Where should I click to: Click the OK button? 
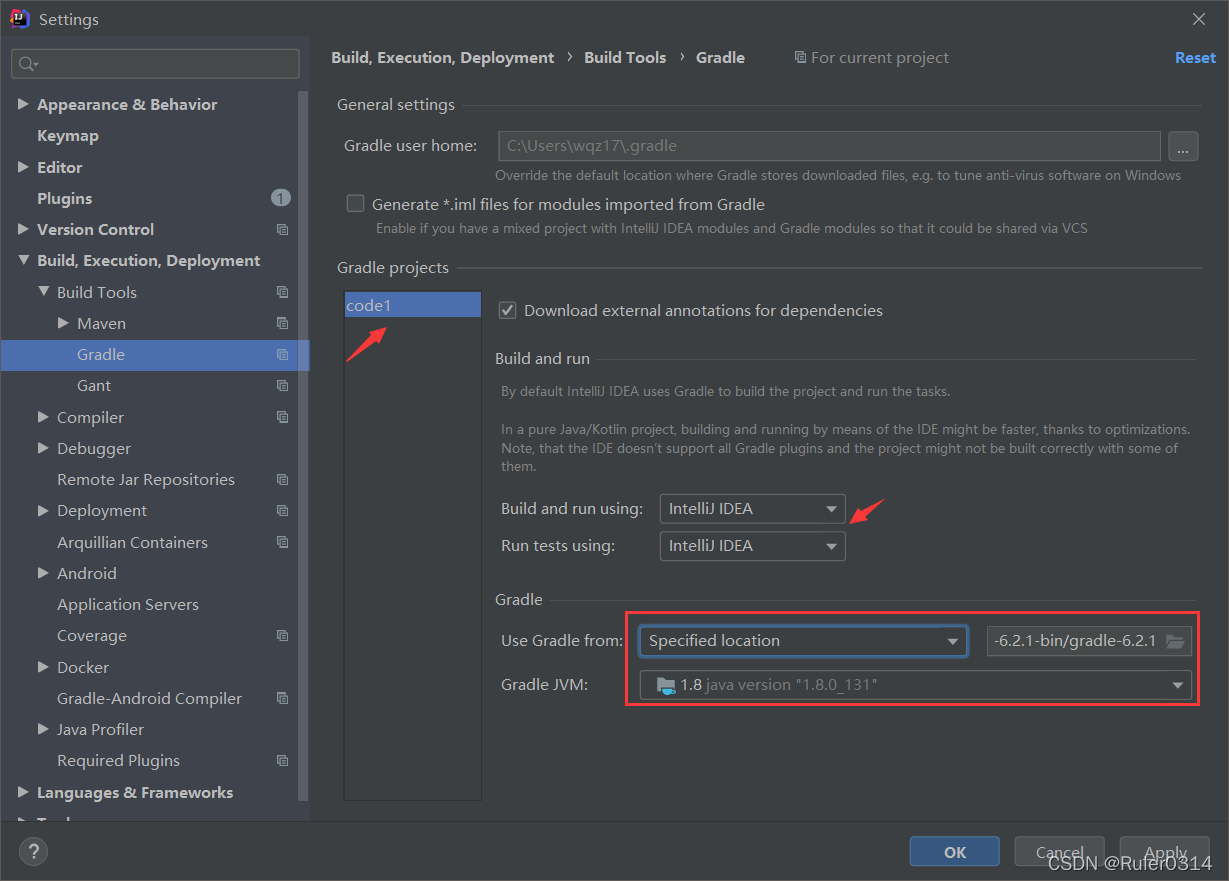pos(955,852)
